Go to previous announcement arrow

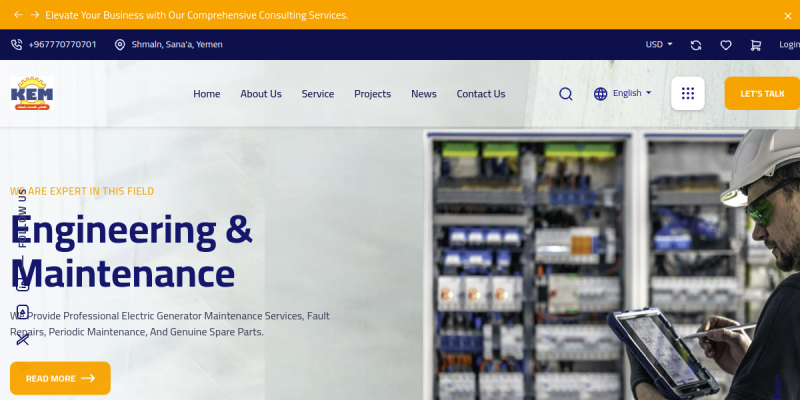[18, 15]
